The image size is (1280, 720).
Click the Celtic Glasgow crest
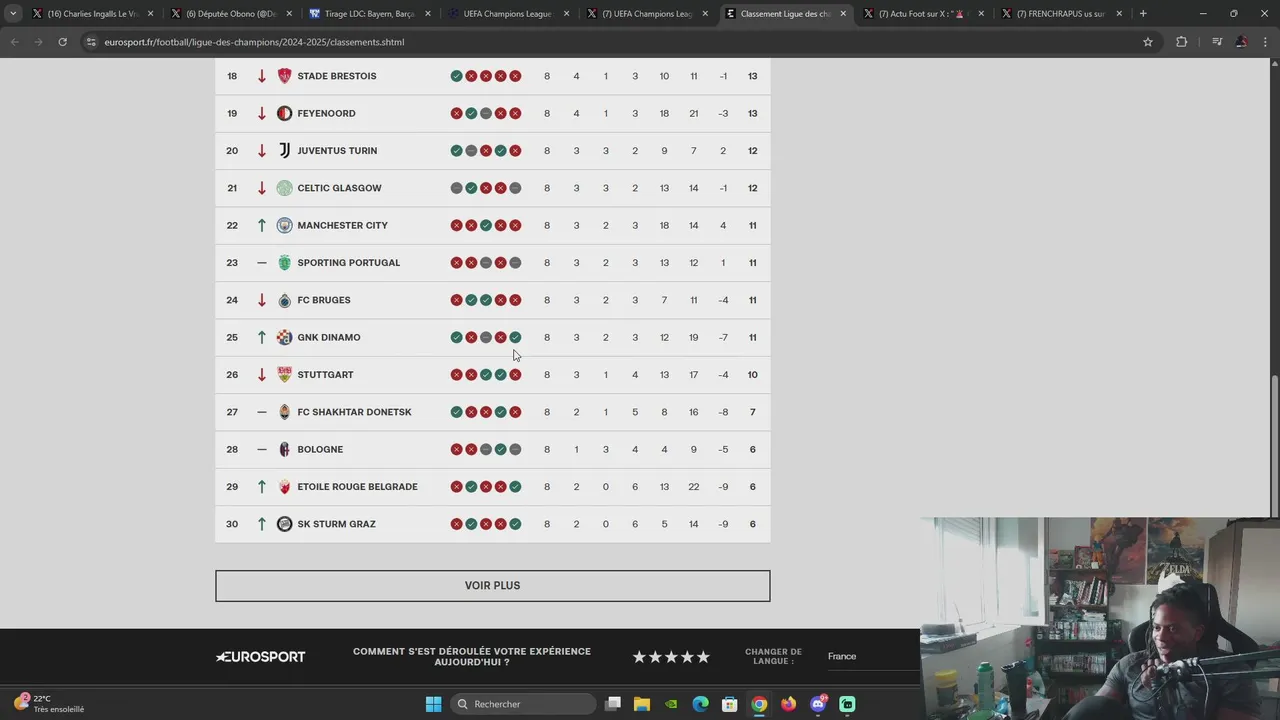(x=284, y=188)
